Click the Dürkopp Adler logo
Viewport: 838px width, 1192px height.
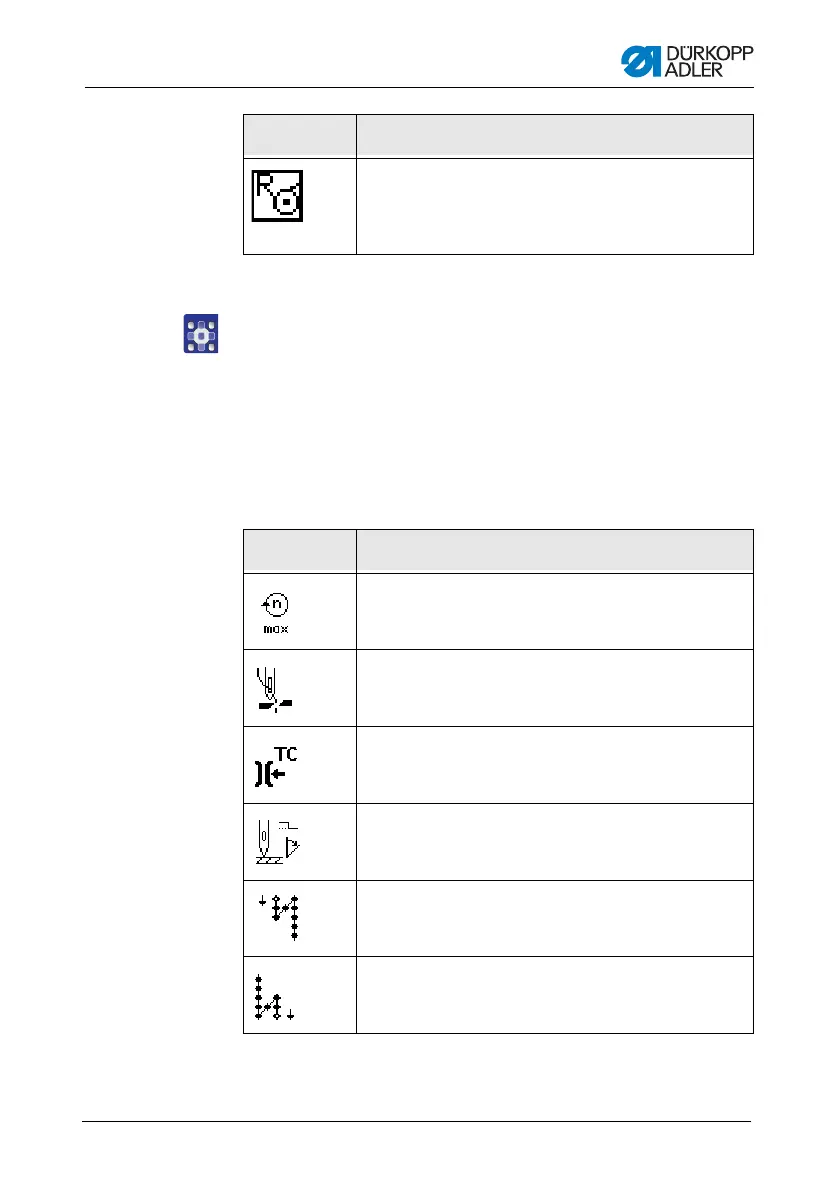click(x=687, y=61)
